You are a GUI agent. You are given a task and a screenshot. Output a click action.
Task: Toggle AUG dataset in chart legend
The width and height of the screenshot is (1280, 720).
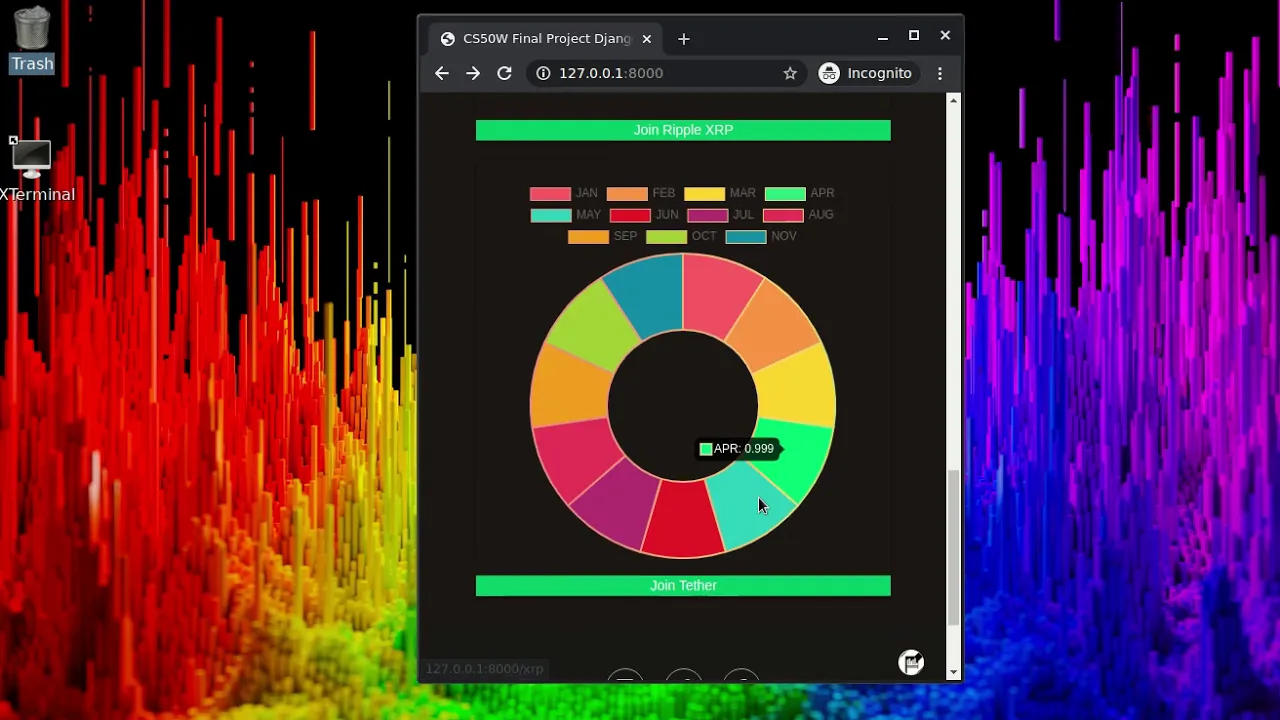tap(798, 215)
